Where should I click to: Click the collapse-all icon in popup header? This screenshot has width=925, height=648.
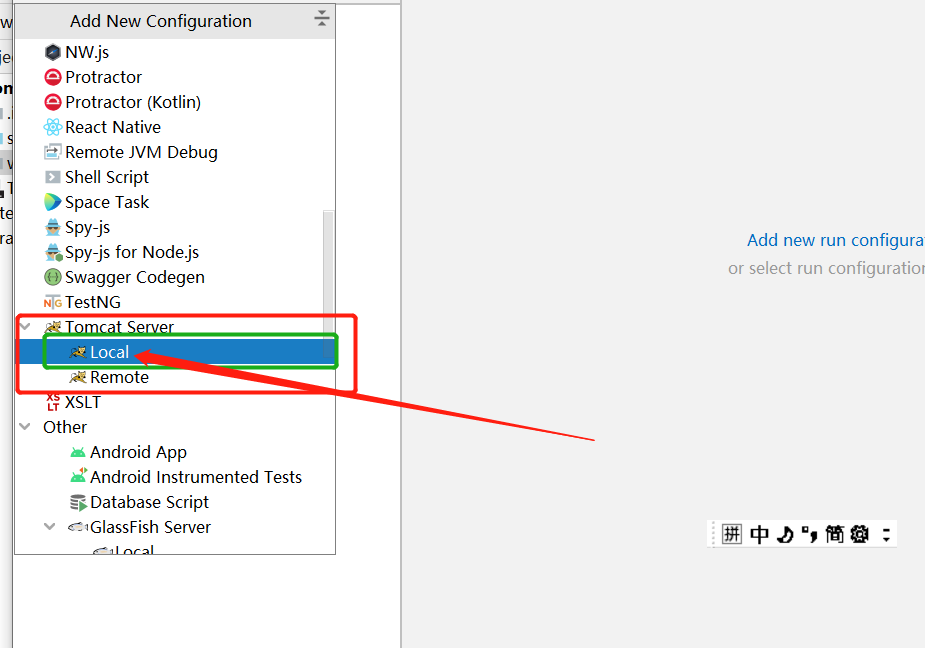(322, 18)
